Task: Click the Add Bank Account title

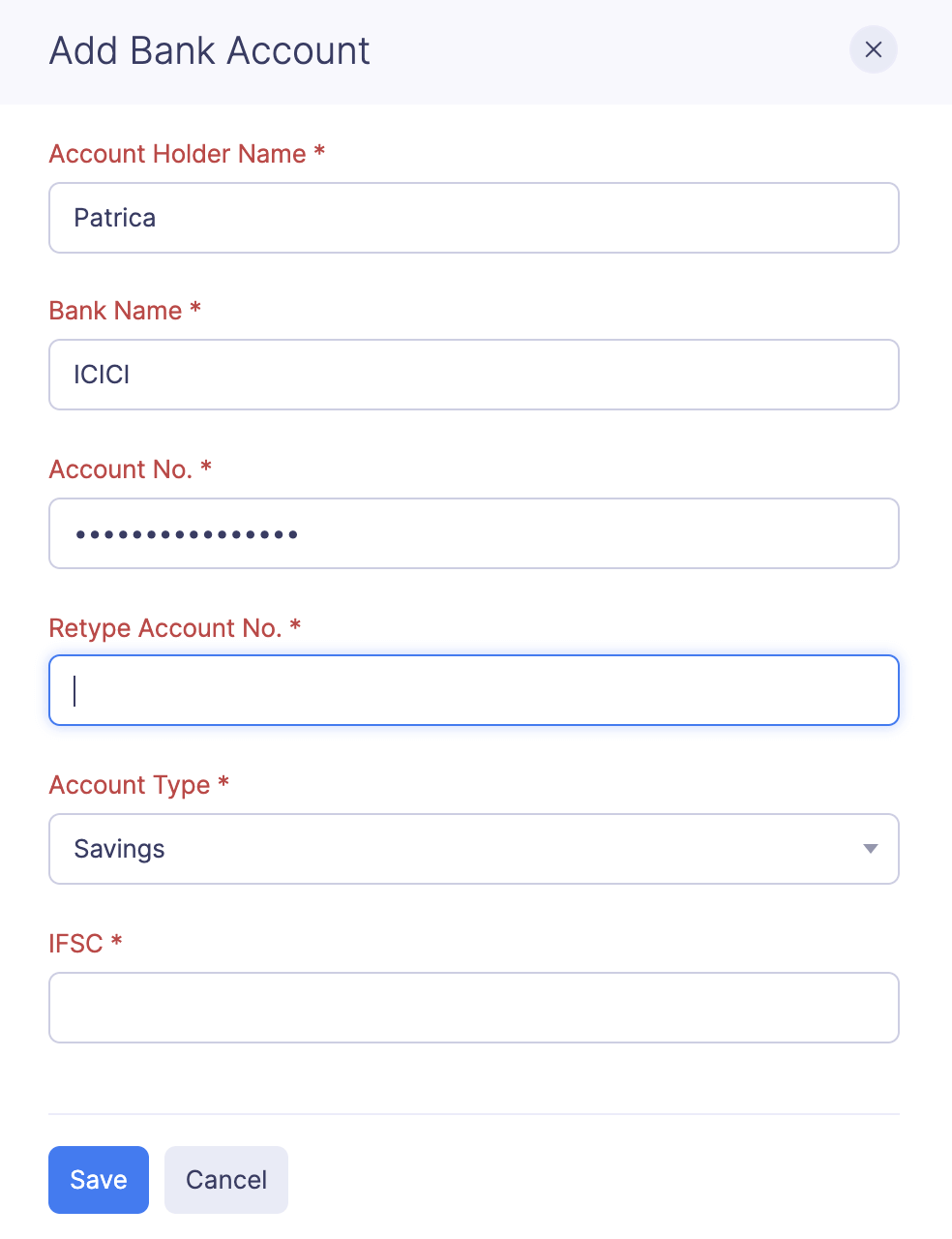Action: [x=209, y=50]
